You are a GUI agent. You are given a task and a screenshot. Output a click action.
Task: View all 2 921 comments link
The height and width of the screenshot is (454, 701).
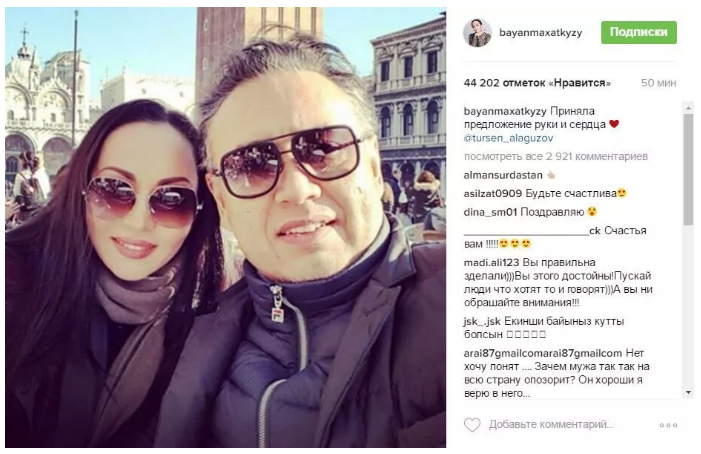556,156
